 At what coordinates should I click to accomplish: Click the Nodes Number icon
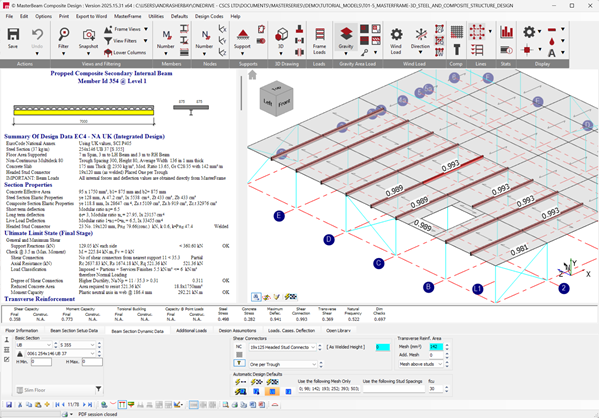[x=204, y=35]
